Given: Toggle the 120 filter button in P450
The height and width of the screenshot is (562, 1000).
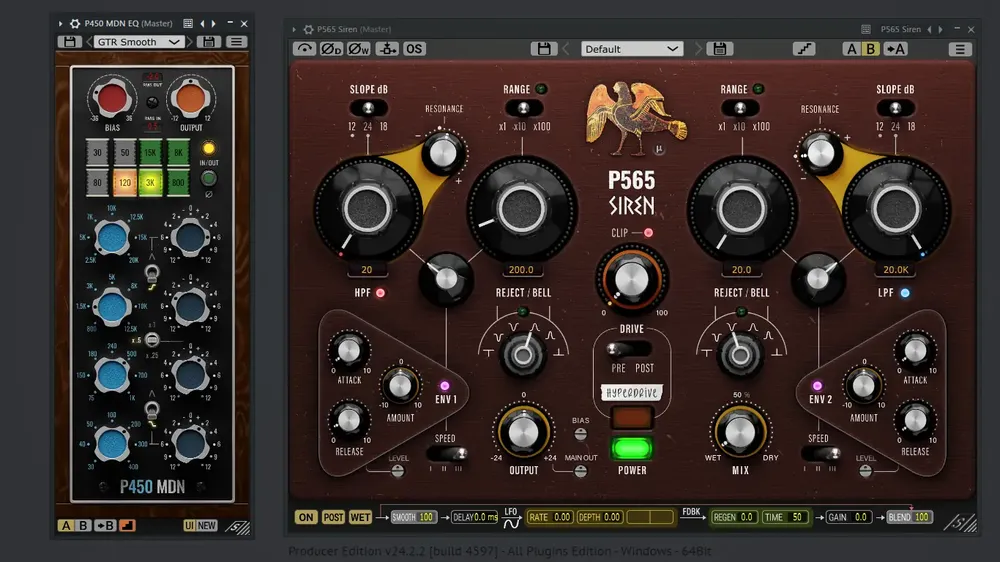Looking at the screenshot, I should (x=125, y=182).
